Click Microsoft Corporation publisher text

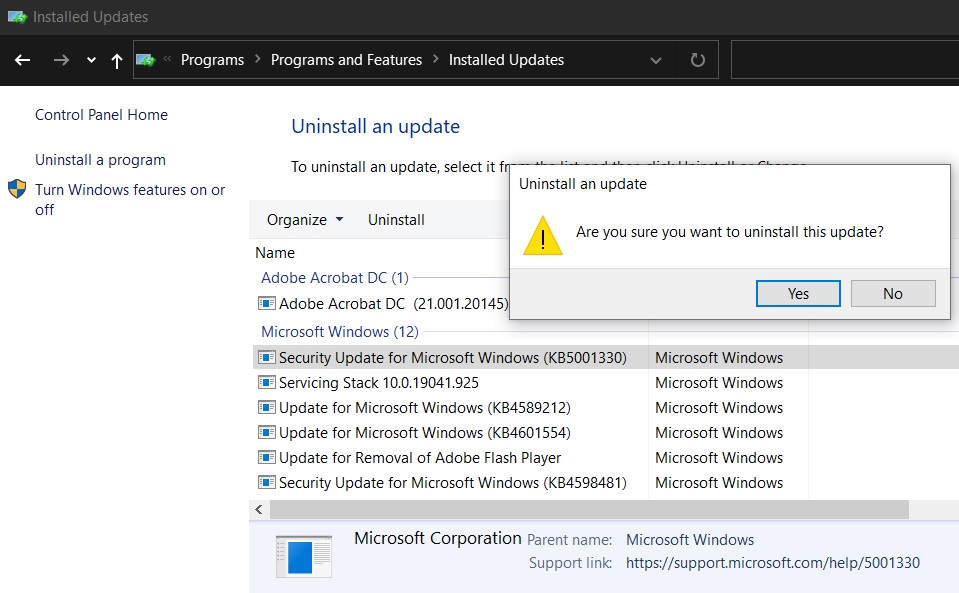tap(437, 539)
